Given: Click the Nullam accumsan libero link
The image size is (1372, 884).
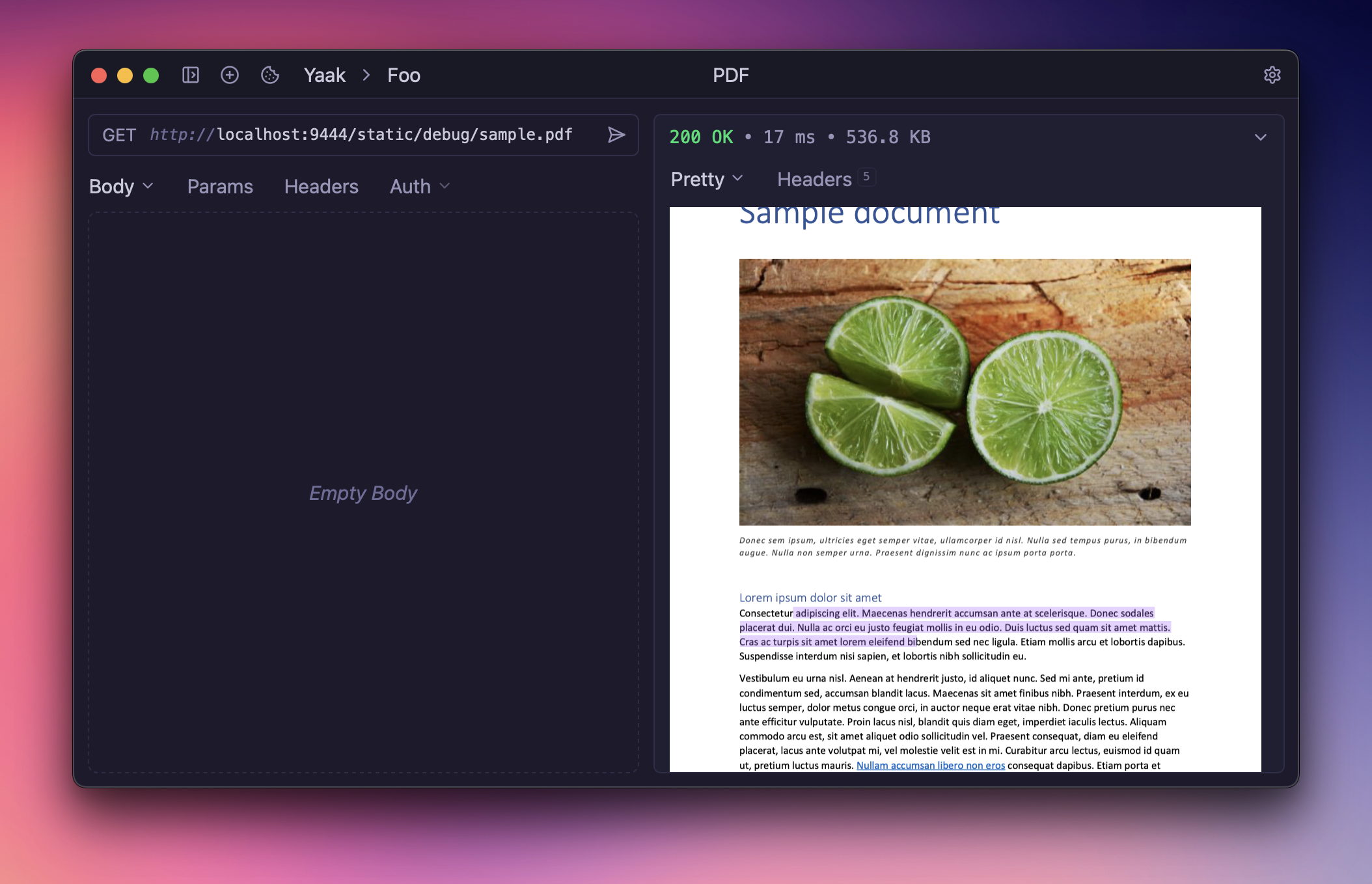Looking at the screenshot, I should (930, 766).
